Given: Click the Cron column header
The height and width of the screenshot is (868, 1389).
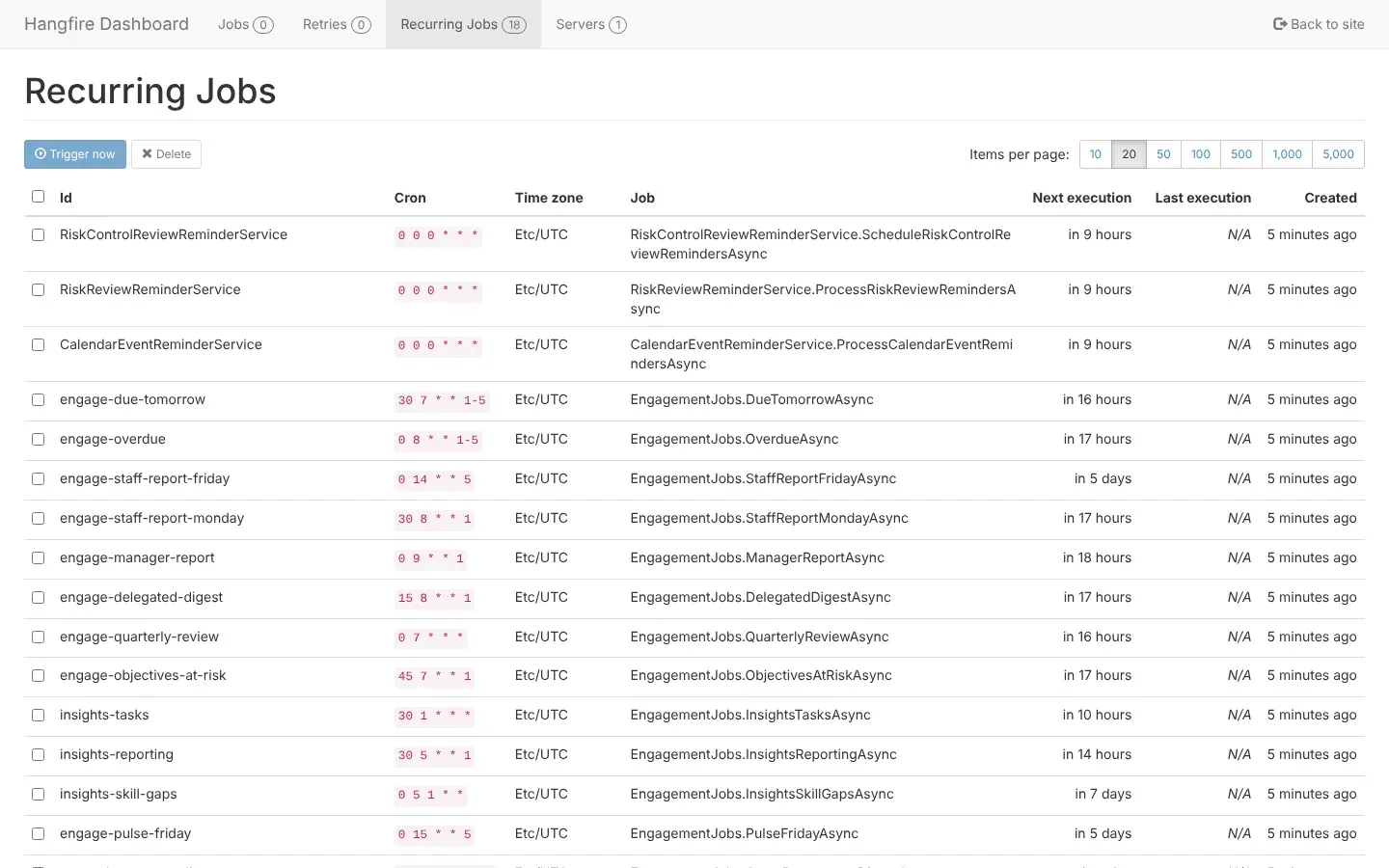Looking at the screenshot, I should click(410, 198).
